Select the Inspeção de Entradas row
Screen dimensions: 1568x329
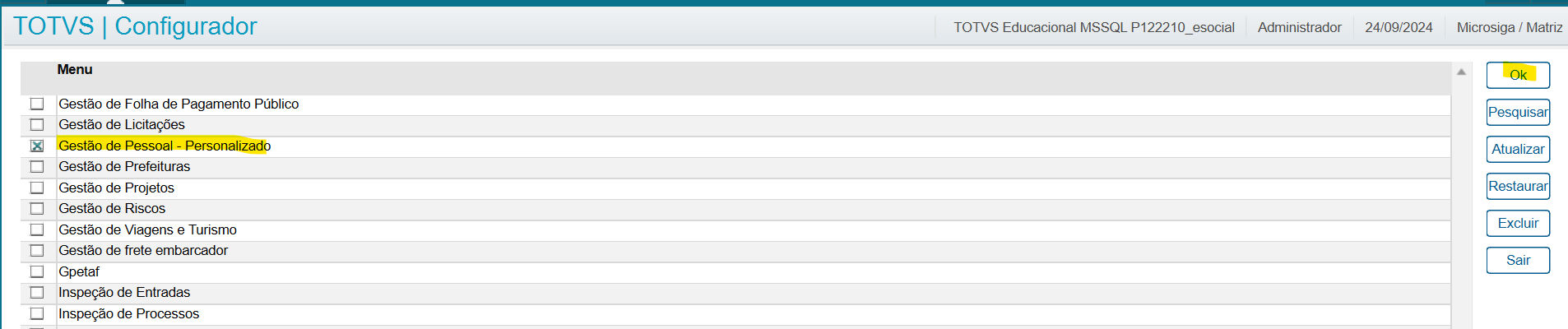click(x=124, y=293)
